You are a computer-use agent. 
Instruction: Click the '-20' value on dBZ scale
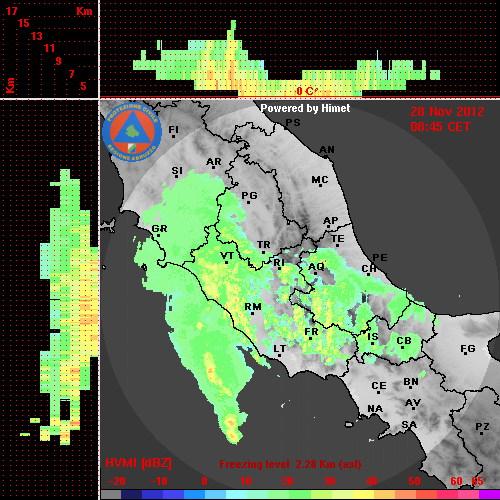click(x=117, y=481)
